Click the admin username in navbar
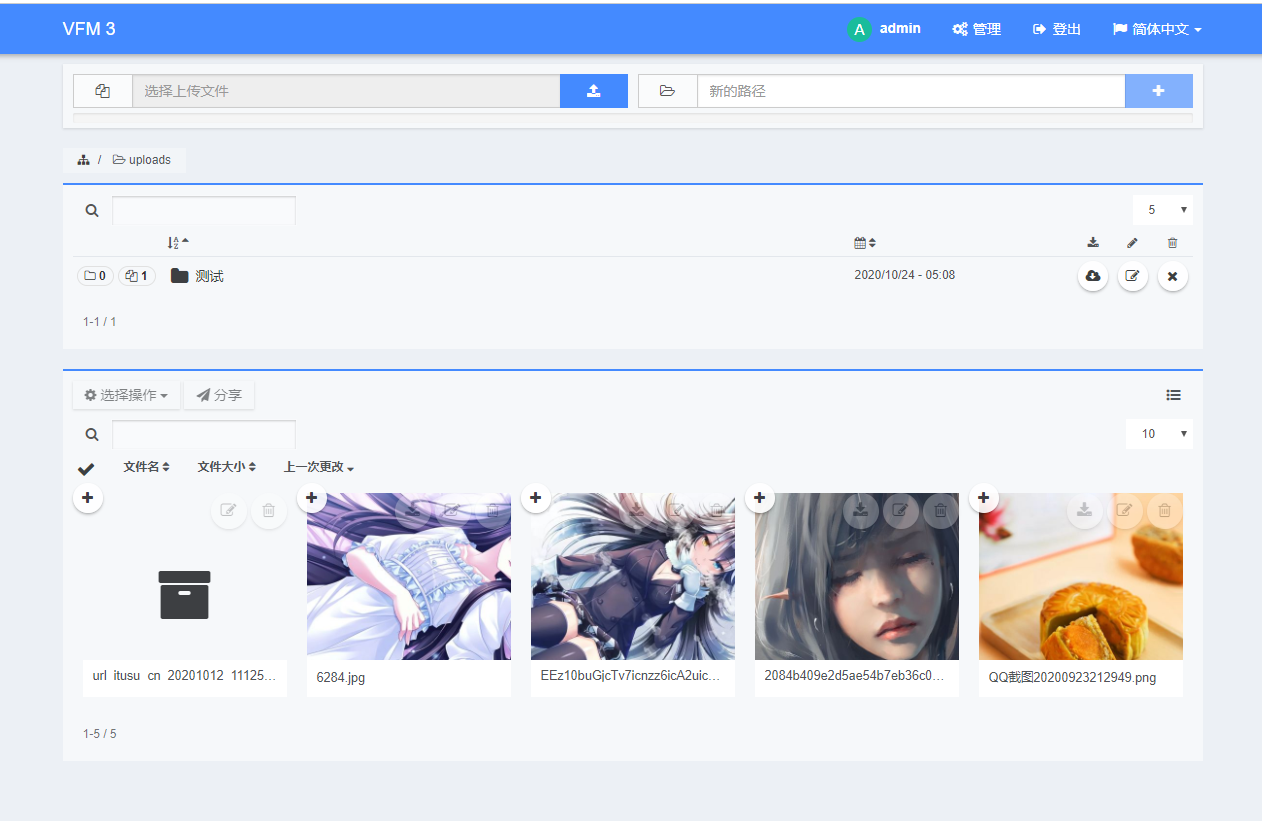Screen dimensions: 1262x821 click(x=900, y=28)
